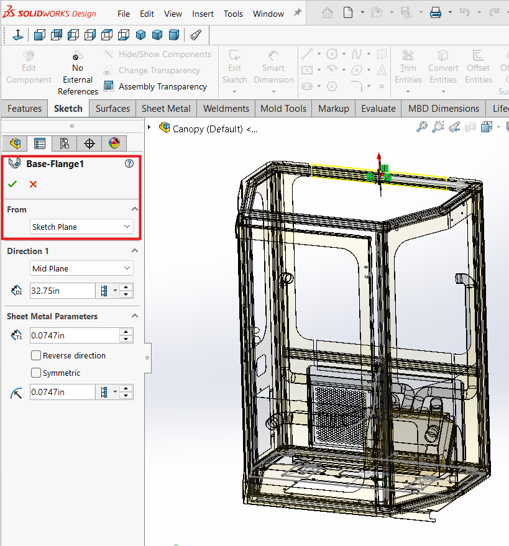The image size is (509, 546).
Task: Collapse the Direction 1 section
Action: pyautogui.click(x=135, y=251)
